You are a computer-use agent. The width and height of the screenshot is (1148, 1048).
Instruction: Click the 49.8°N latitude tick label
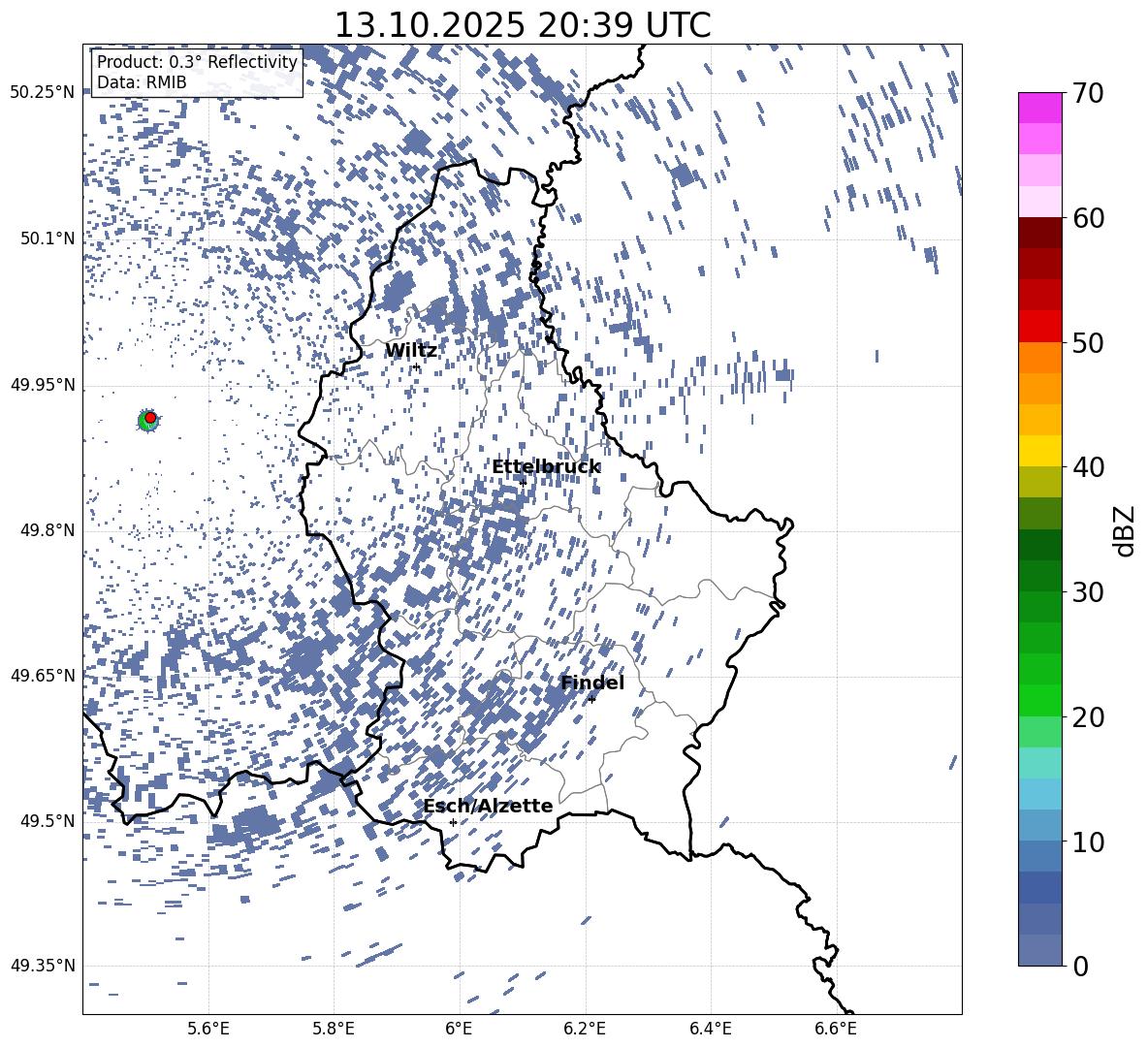click(x=48, y=530)
